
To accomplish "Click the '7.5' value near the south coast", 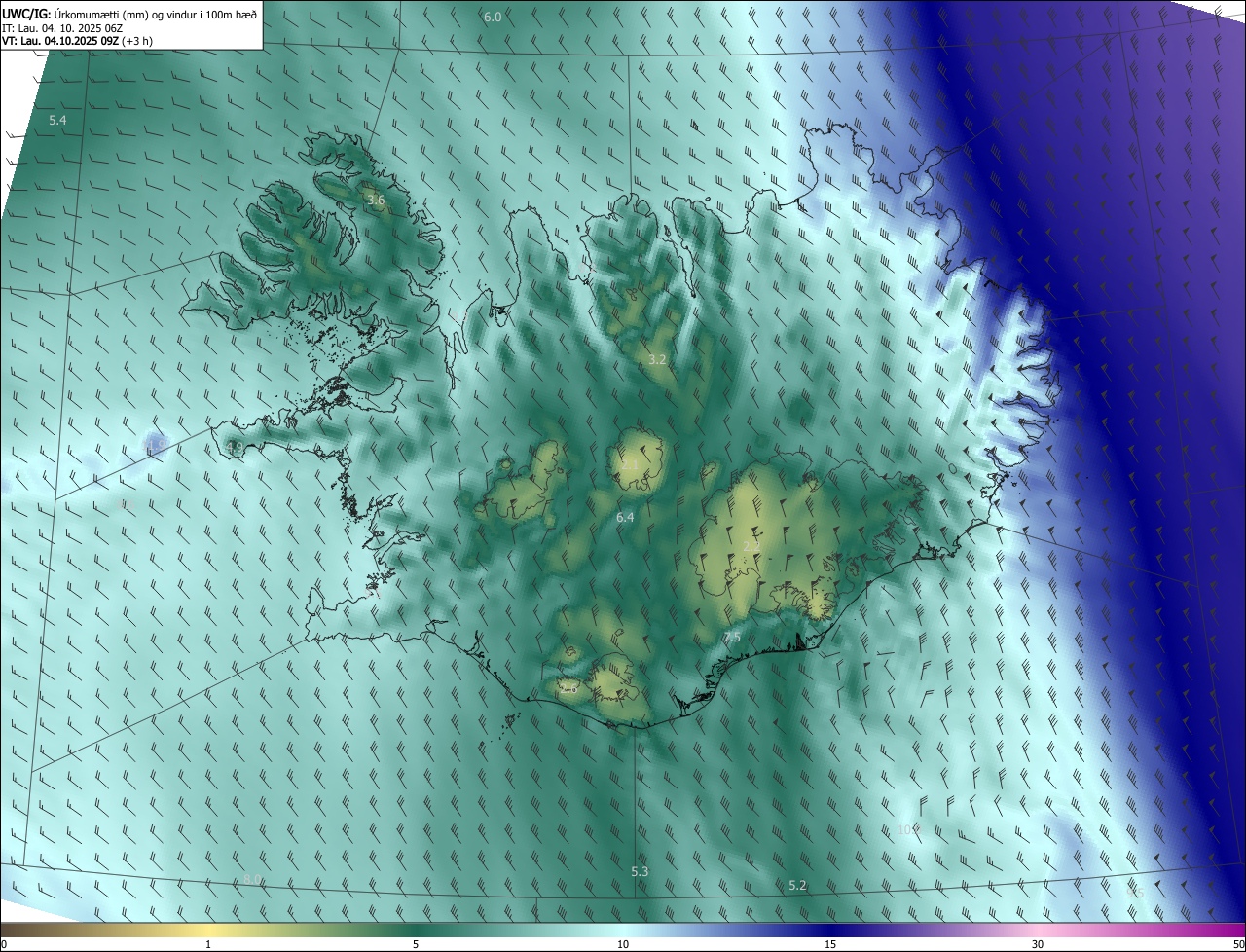I will pos(732,637).
